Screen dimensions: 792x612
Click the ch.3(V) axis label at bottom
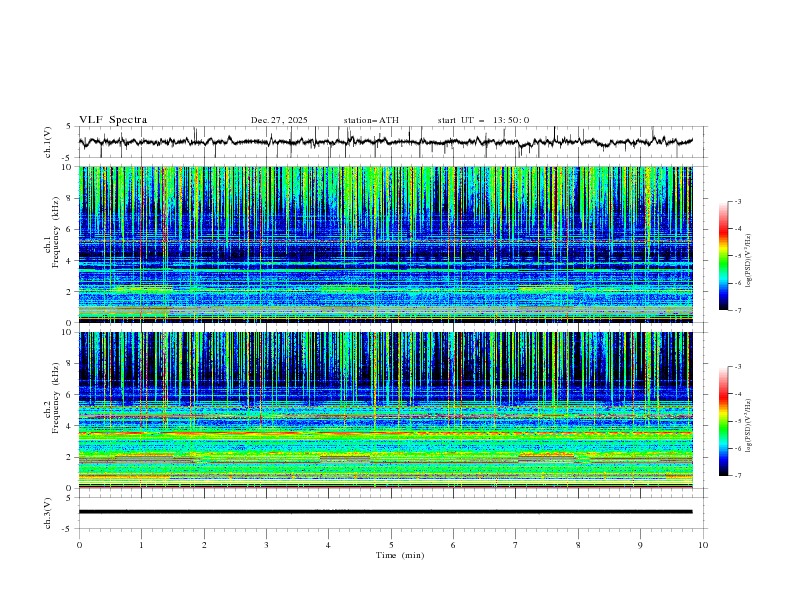pyautogui.click(x=48, y=513)
